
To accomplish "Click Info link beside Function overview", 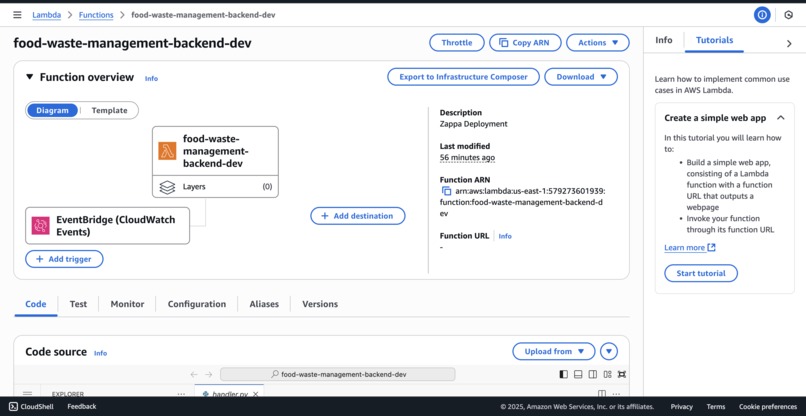I will tap(151, 79).
